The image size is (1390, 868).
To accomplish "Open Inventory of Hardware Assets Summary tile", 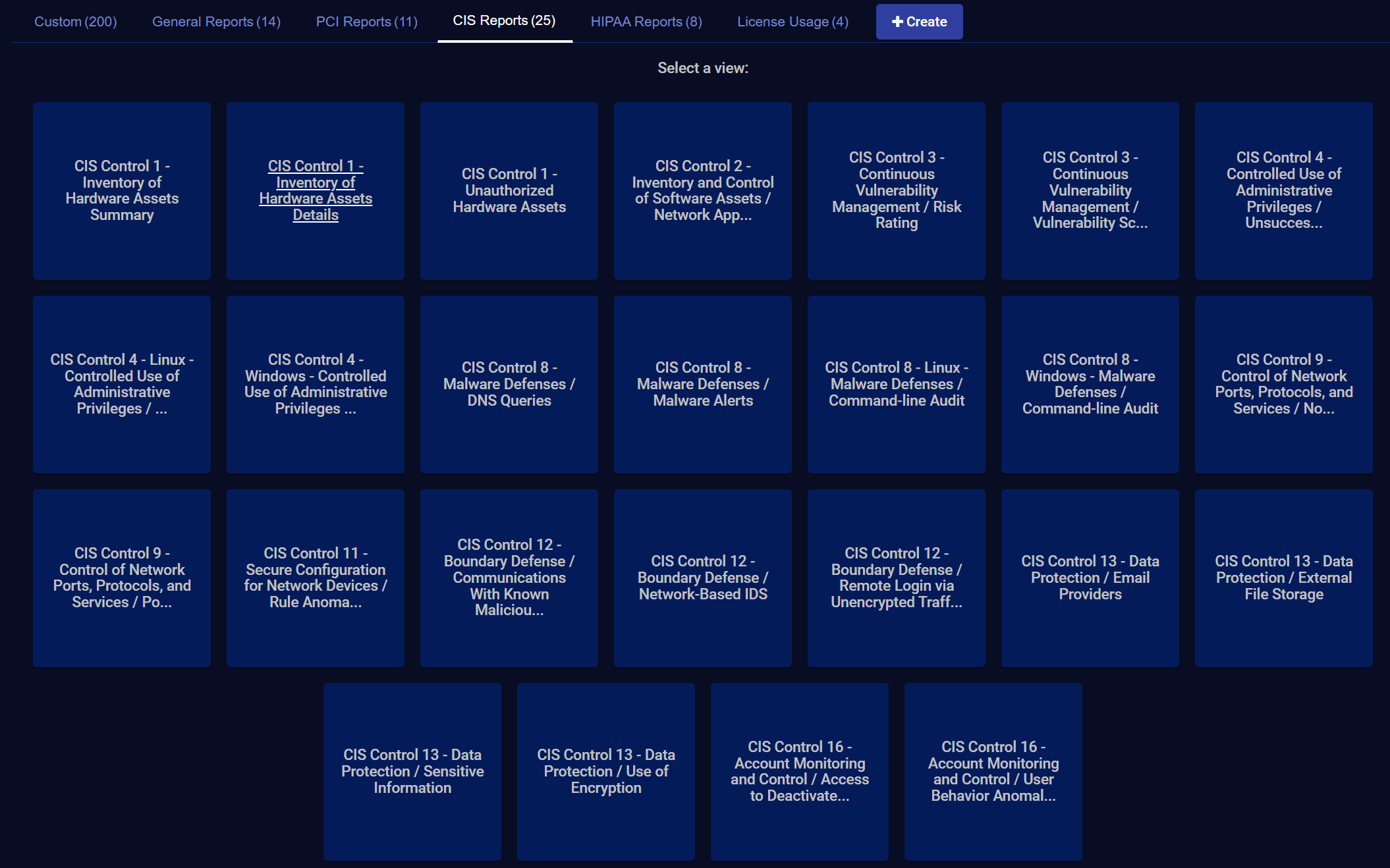I will (x=122, y=190).
